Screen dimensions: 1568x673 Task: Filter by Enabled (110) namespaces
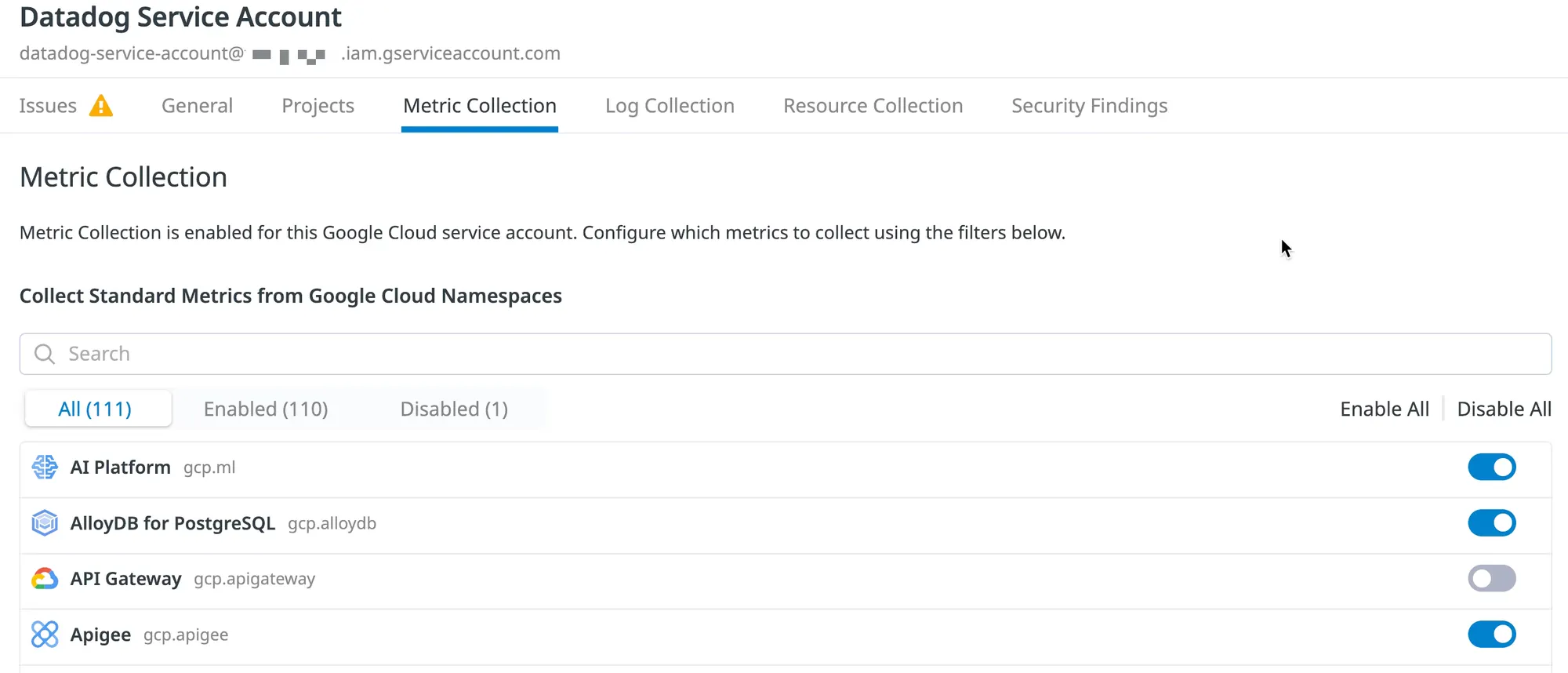(x=266, y=409)
